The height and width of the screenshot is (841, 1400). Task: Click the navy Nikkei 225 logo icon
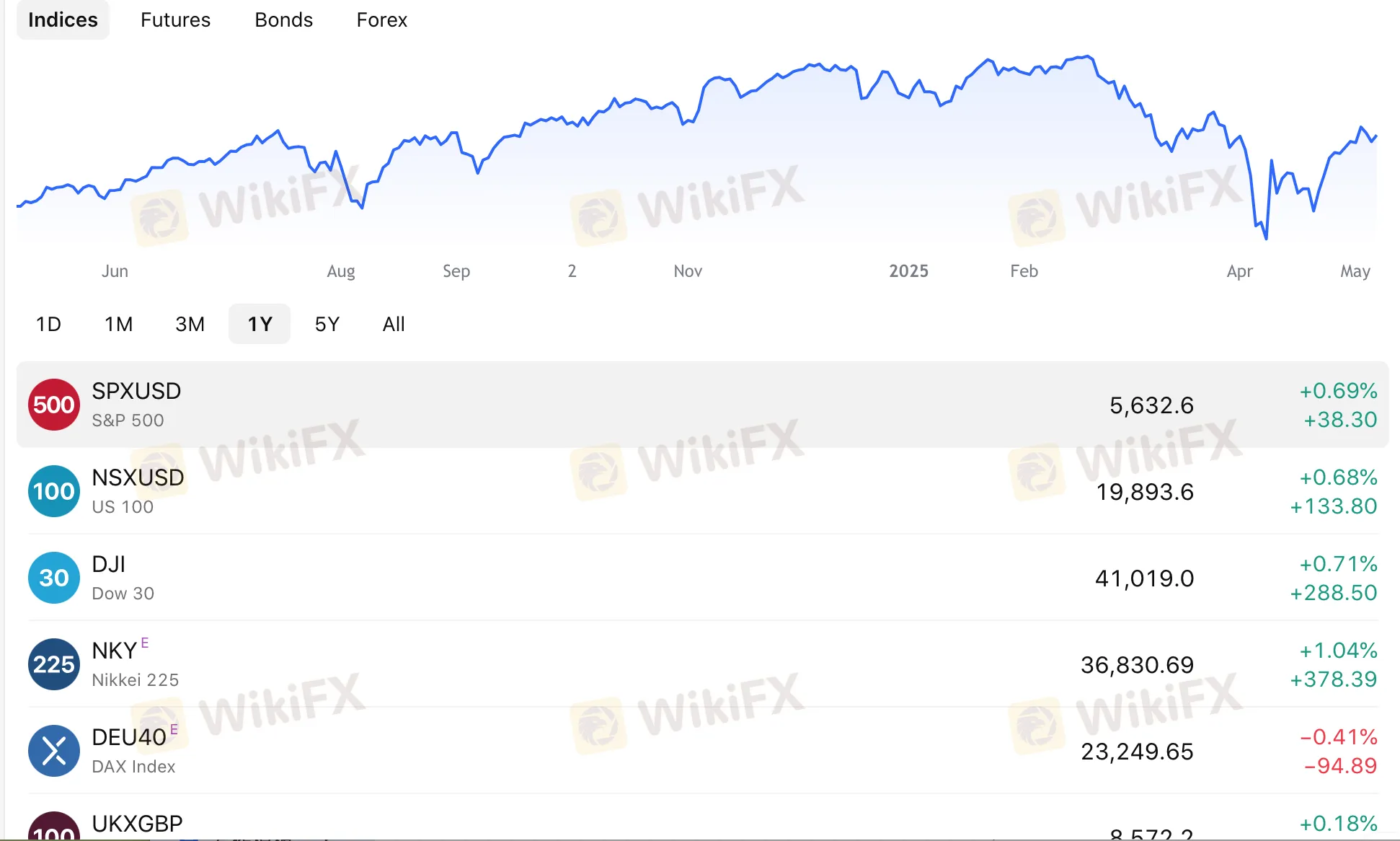(54, 664)
